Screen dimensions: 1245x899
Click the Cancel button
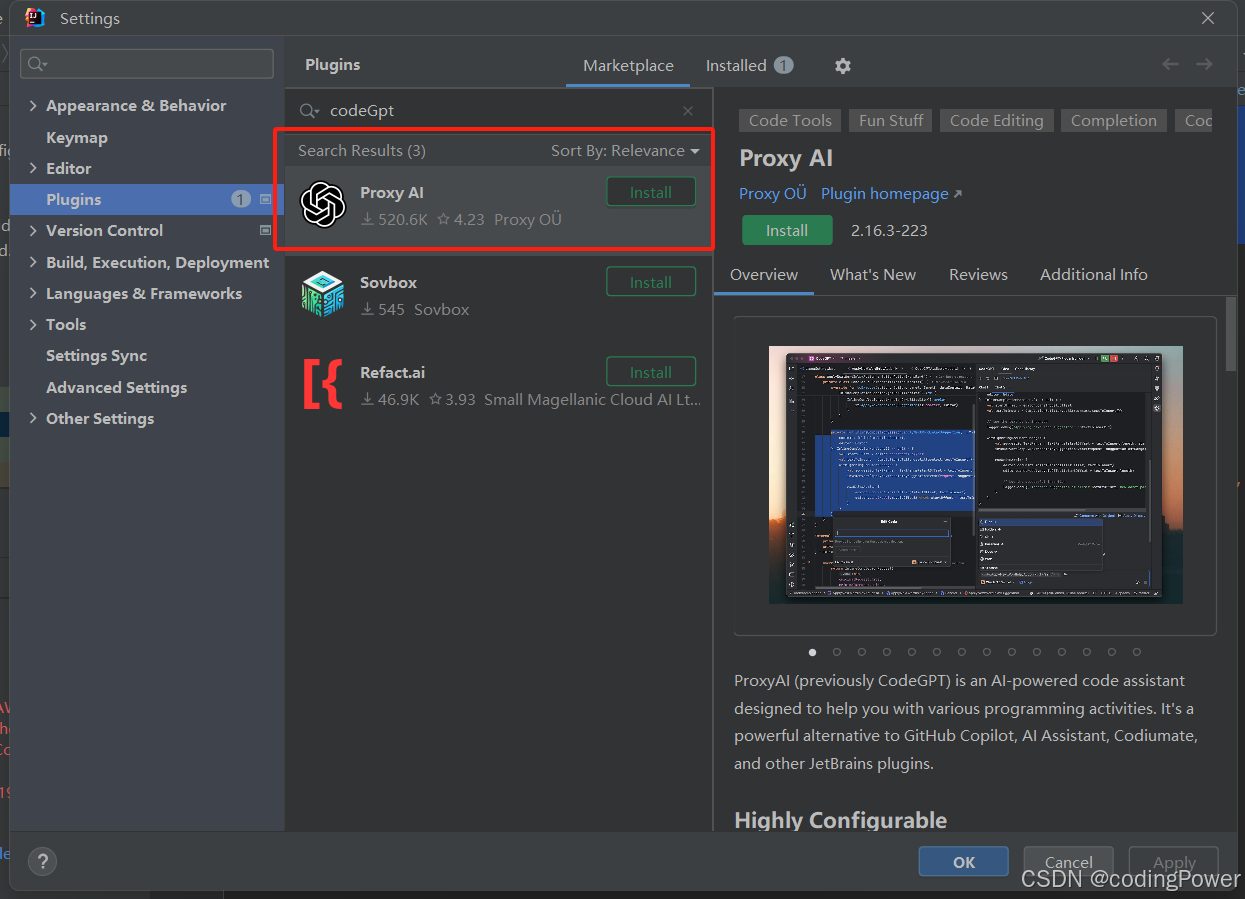click(x=1069, y=862)
